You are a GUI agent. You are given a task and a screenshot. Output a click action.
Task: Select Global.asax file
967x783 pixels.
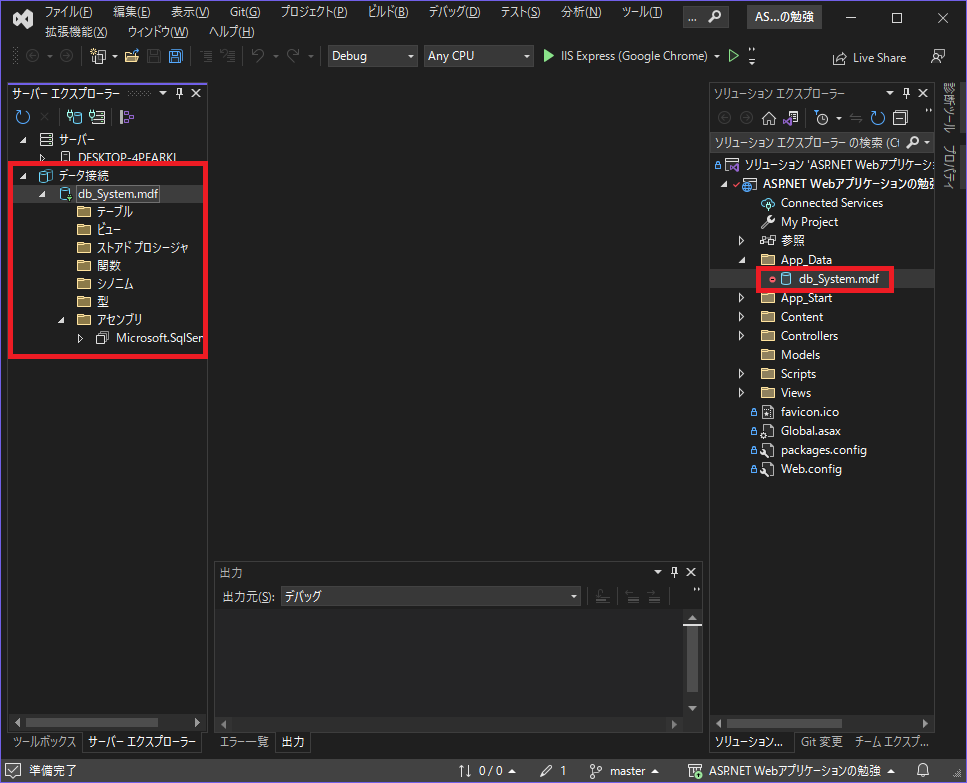tap(810, 431)
